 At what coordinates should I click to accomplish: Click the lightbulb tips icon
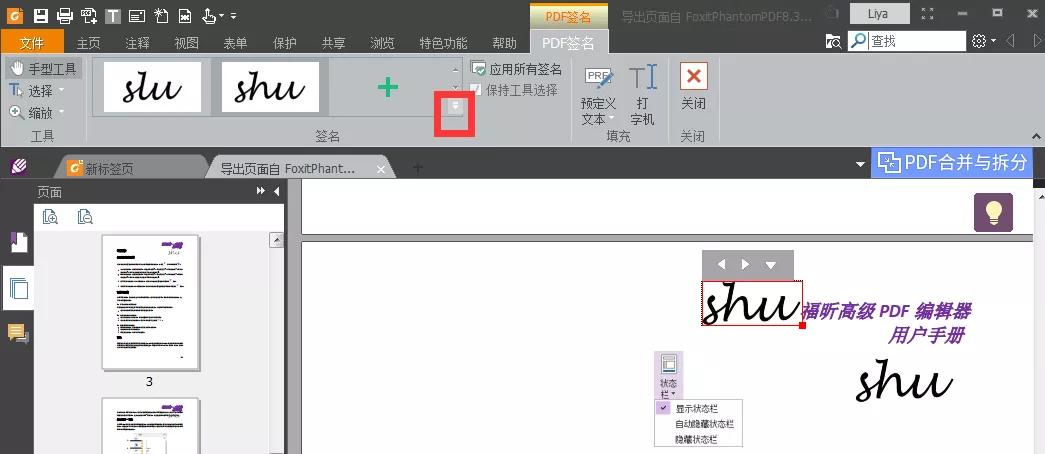pyautogui.click(x=993, y=213)
